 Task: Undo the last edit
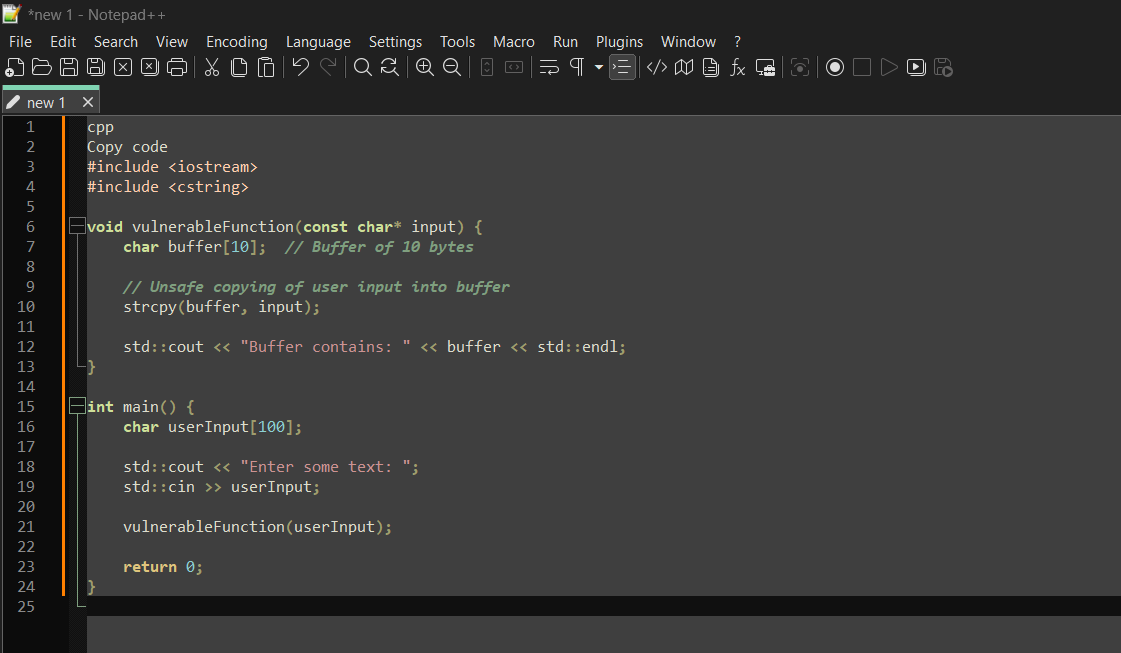click(x=300, y=67)
